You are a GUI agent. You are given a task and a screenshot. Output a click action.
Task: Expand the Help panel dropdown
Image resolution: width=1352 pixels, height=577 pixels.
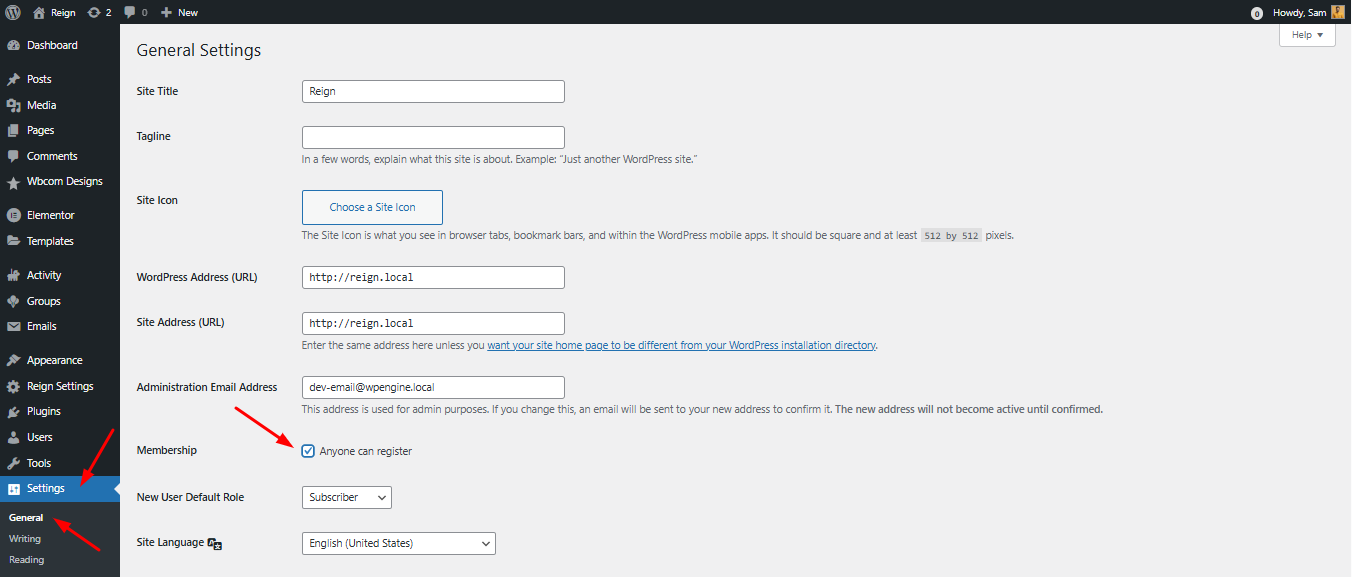pos(1306,34)
